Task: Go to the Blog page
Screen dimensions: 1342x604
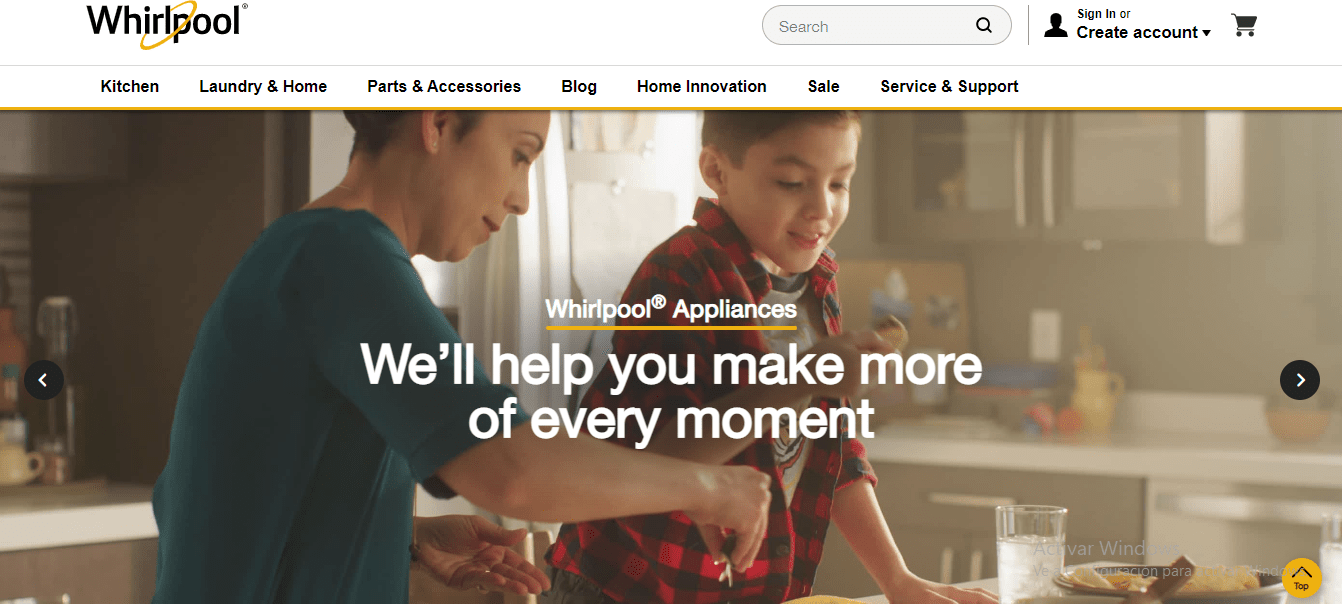Action: (579, 86)
